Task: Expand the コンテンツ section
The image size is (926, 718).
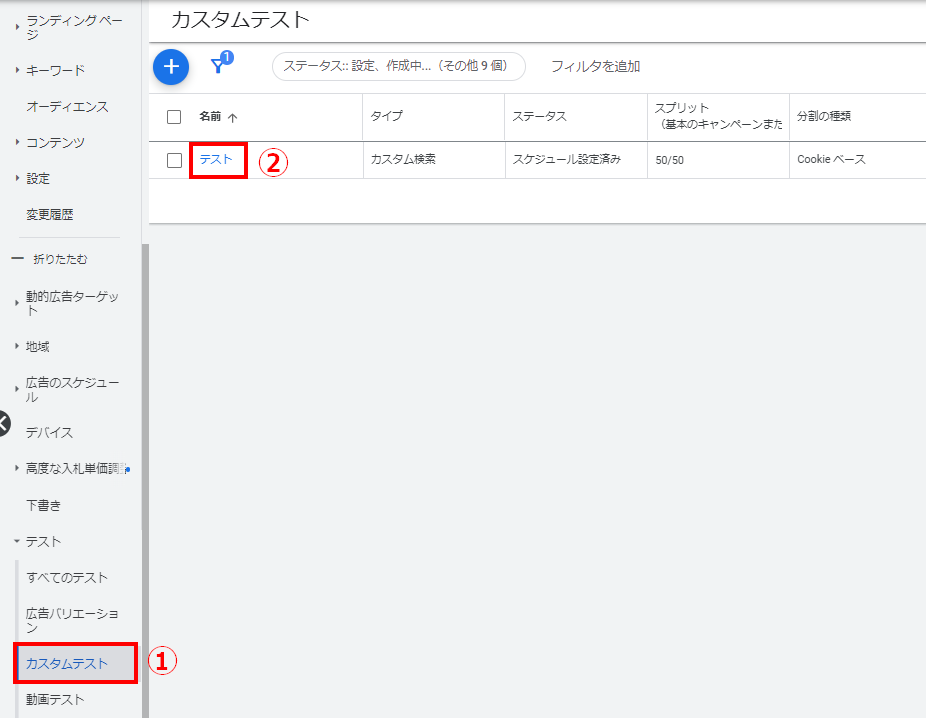Action: pyautogui.click(x=55, y=142)
